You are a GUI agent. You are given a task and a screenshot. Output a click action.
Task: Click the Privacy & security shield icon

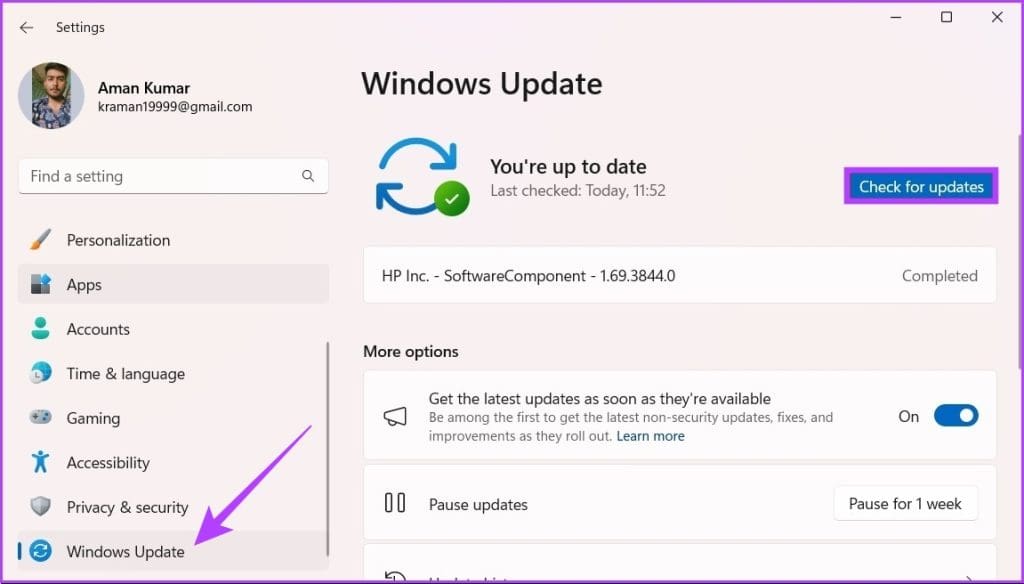coord(40,507)
